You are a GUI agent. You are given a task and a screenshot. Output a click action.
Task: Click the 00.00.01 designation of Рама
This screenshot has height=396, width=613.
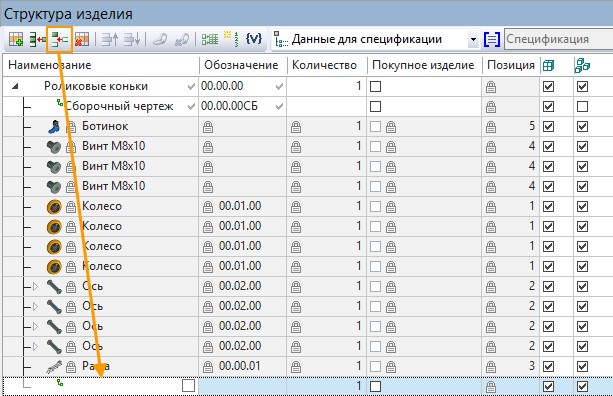pos(240,366)
